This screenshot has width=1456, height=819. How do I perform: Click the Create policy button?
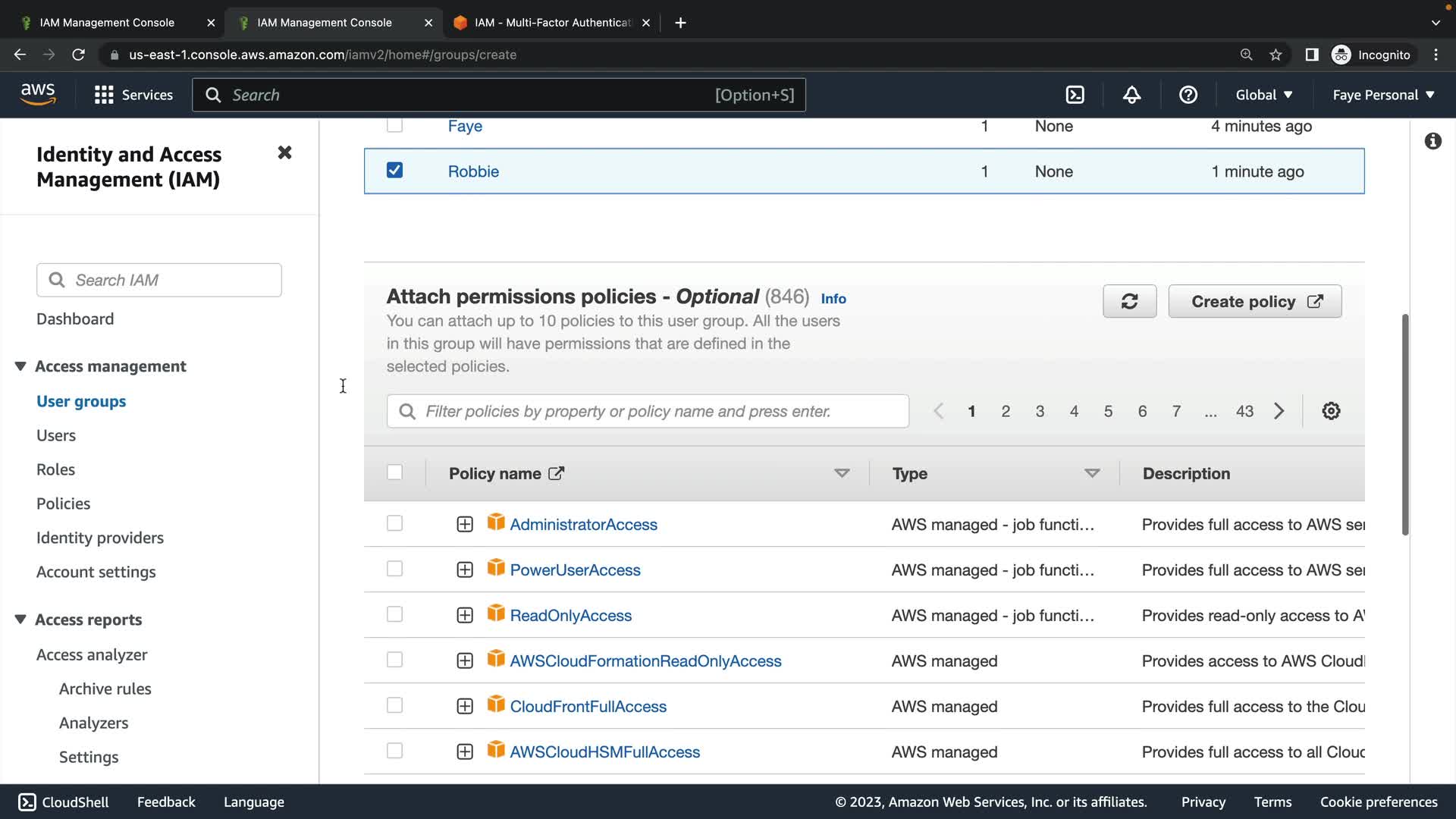pos(1255,302)
